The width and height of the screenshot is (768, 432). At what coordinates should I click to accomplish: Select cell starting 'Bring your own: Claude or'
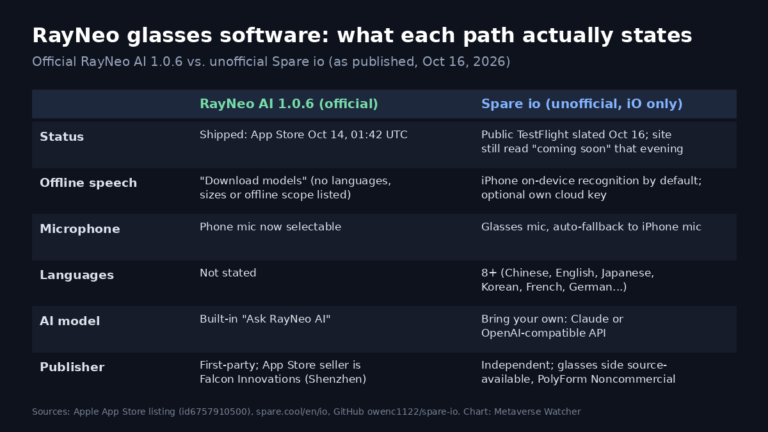(x=552, y=326)
